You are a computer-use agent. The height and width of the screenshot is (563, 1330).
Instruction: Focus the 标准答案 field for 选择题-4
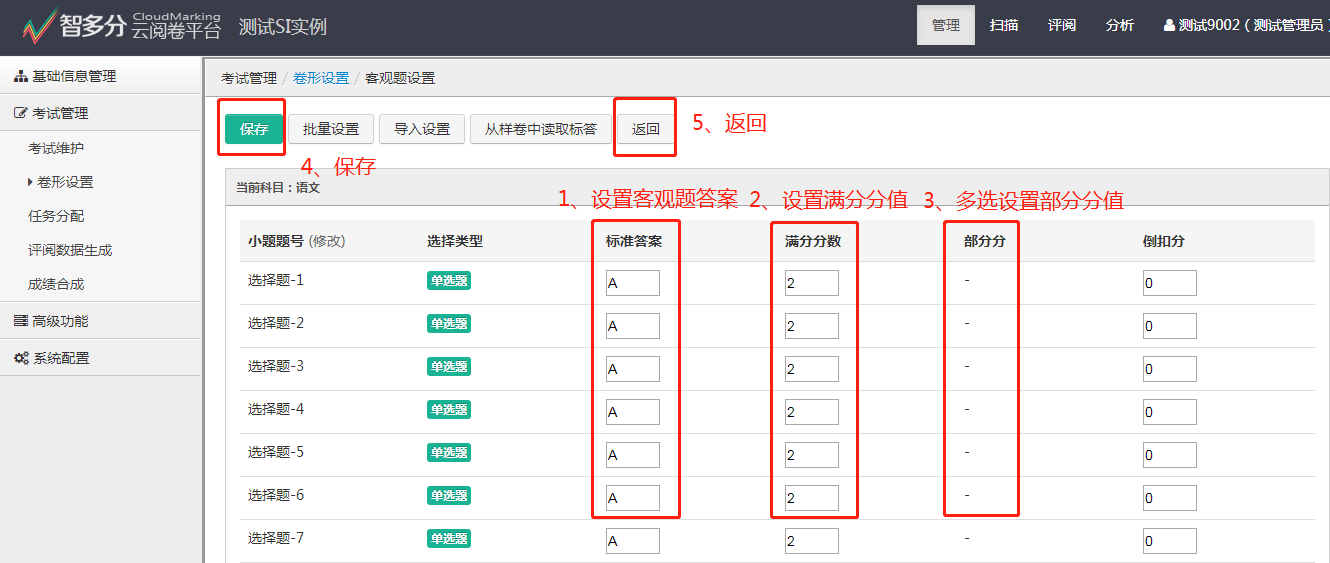(633, 412)
